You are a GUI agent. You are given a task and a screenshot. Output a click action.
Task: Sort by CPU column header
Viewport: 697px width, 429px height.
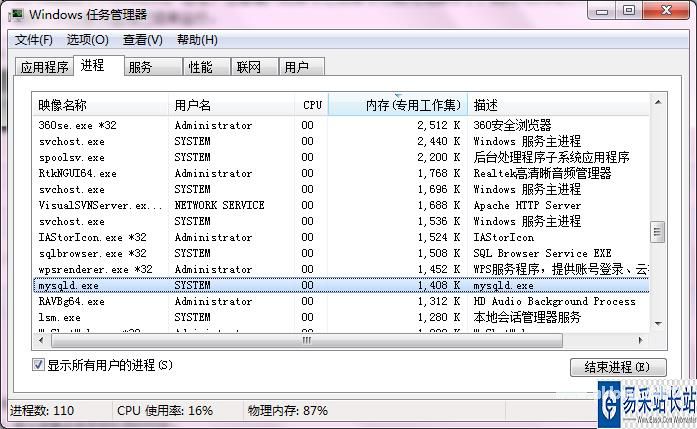[x=311, y=105]
